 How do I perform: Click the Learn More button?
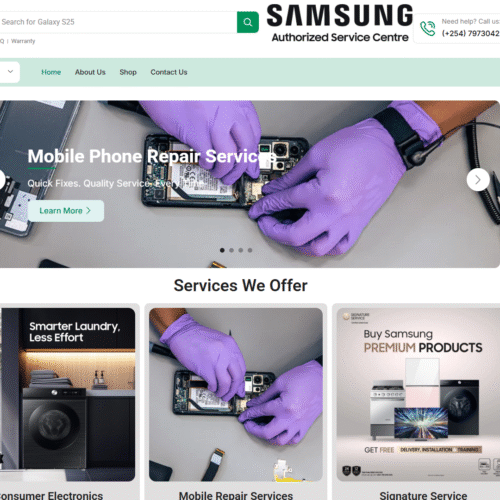pos(66,211)
